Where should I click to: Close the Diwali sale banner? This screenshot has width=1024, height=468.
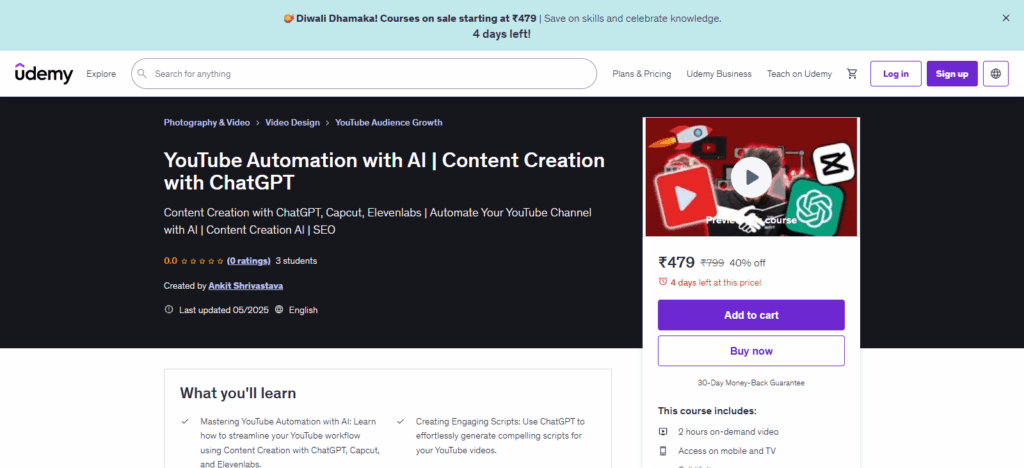click(x=1005, y=18)
